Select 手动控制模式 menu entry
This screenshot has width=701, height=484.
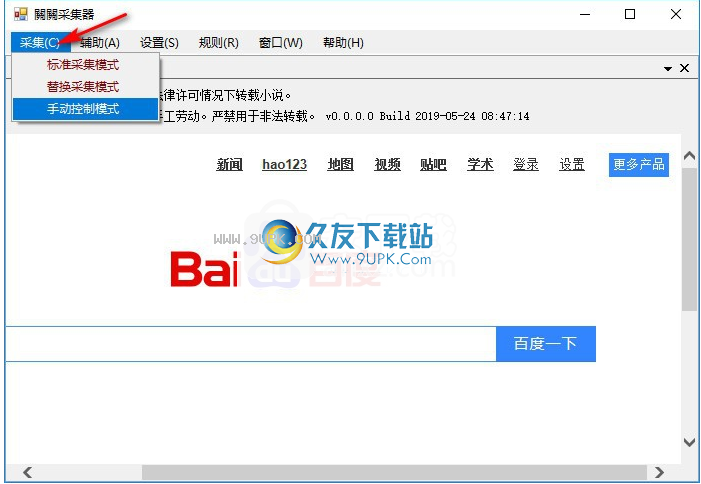[85, 109]
